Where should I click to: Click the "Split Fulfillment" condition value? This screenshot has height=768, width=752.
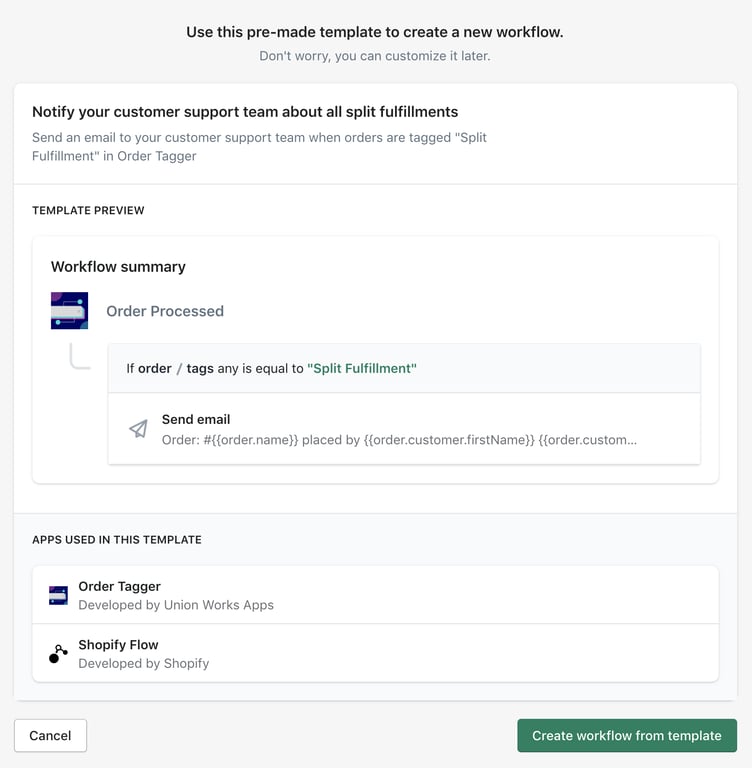(362, 368)
